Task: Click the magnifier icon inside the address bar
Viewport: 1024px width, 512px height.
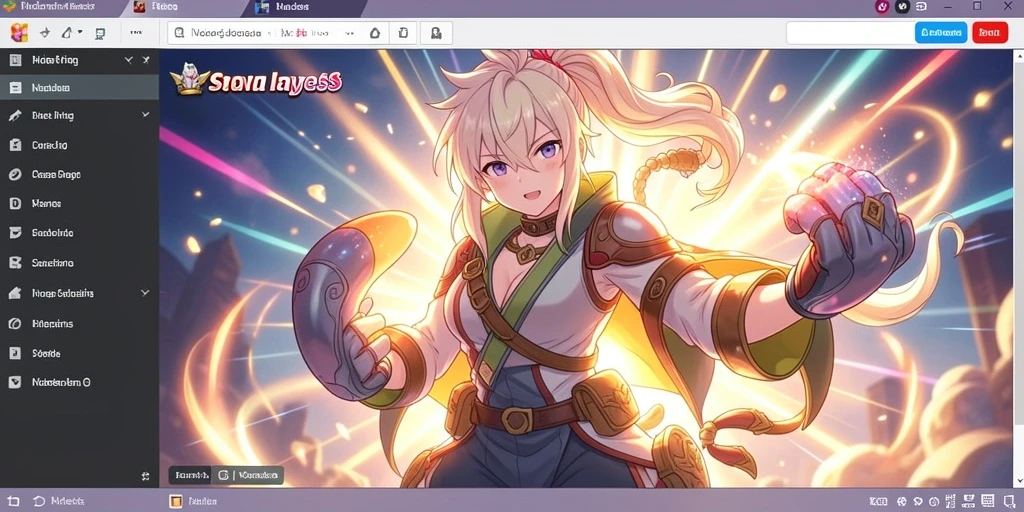Action: [180, 33]
